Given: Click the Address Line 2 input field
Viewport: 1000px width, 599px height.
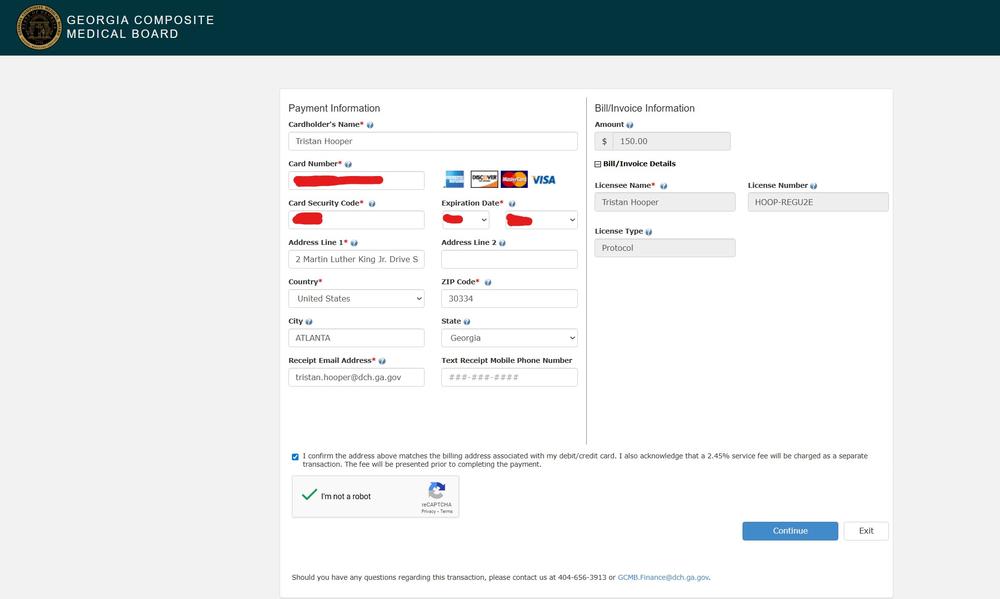Looking at the screenshot, I should [x=509, y=259].
